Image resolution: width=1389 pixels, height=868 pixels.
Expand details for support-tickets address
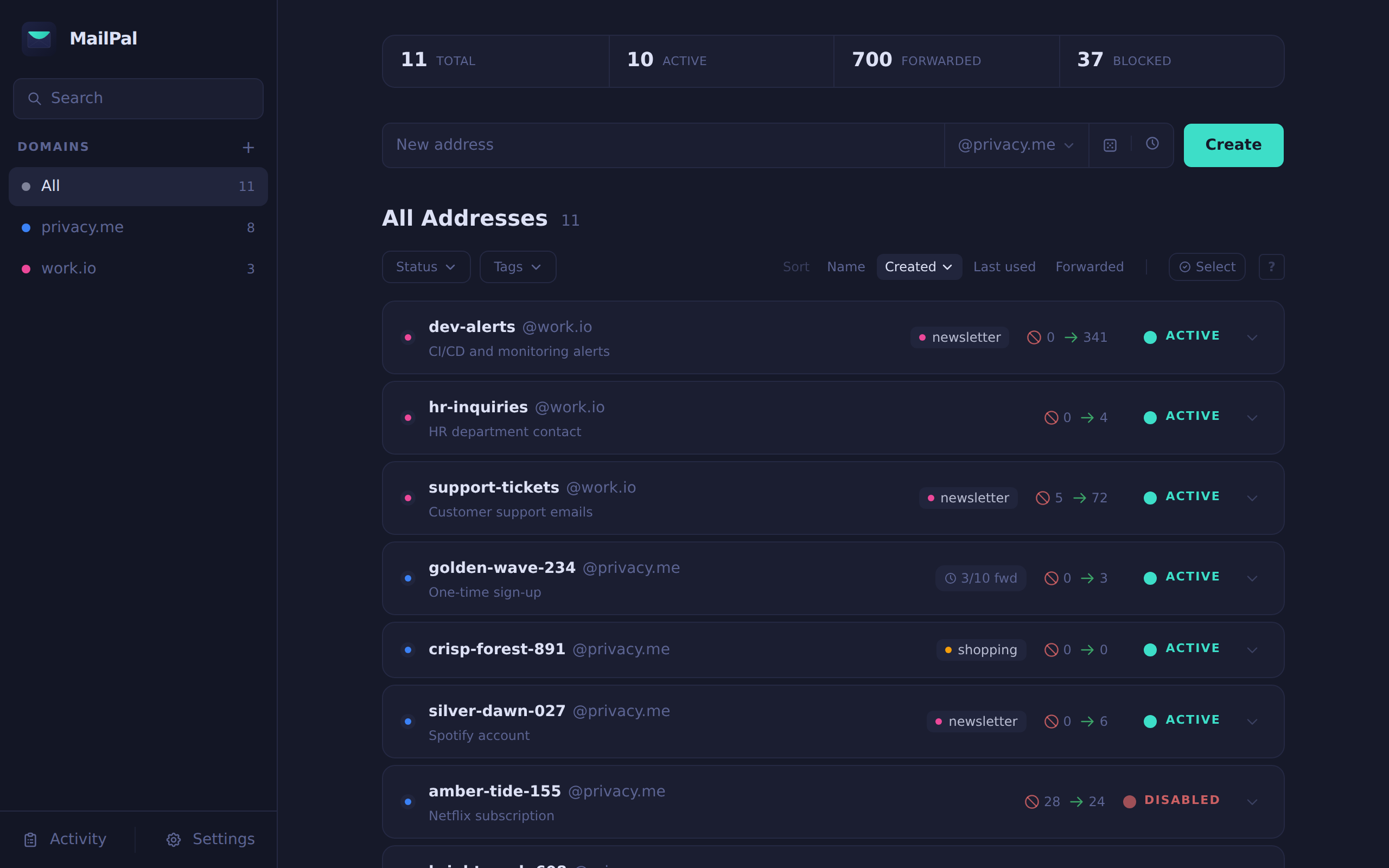tap(1253, 499)
